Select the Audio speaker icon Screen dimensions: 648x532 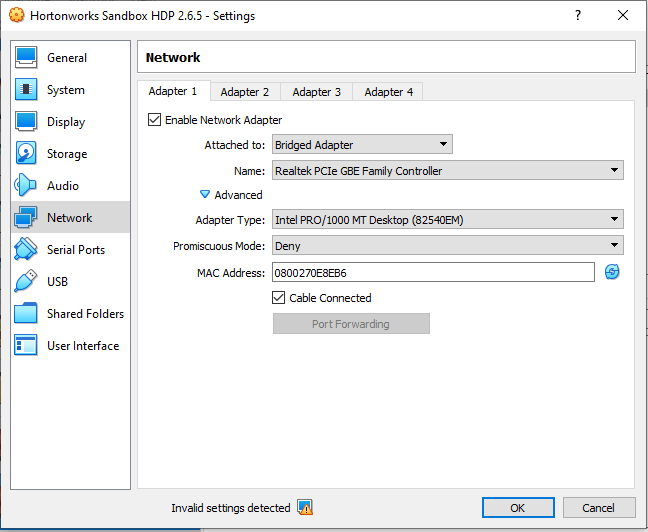pyautogui.click(x=27, y=186)
